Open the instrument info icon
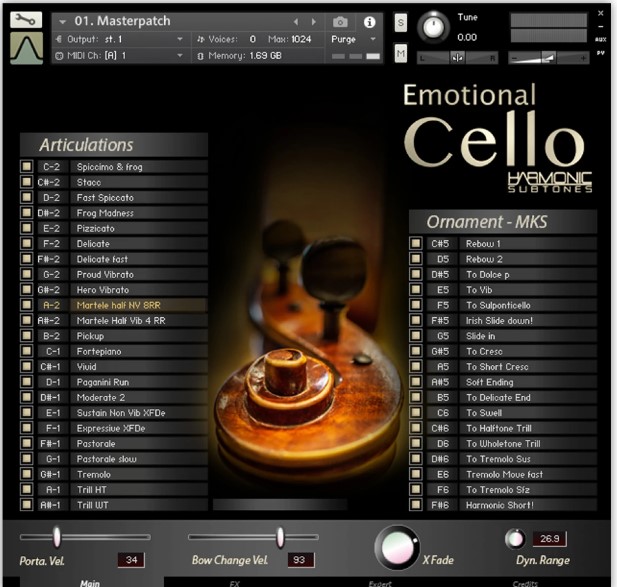This screenshot has width=617, height=587. coord(369,21)
